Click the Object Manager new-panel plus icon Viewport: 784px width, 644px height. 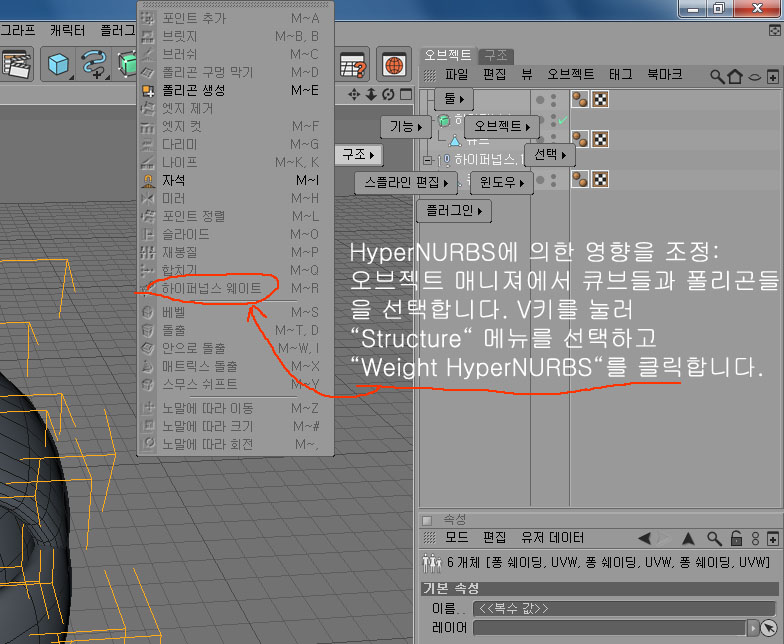point(772,77)
